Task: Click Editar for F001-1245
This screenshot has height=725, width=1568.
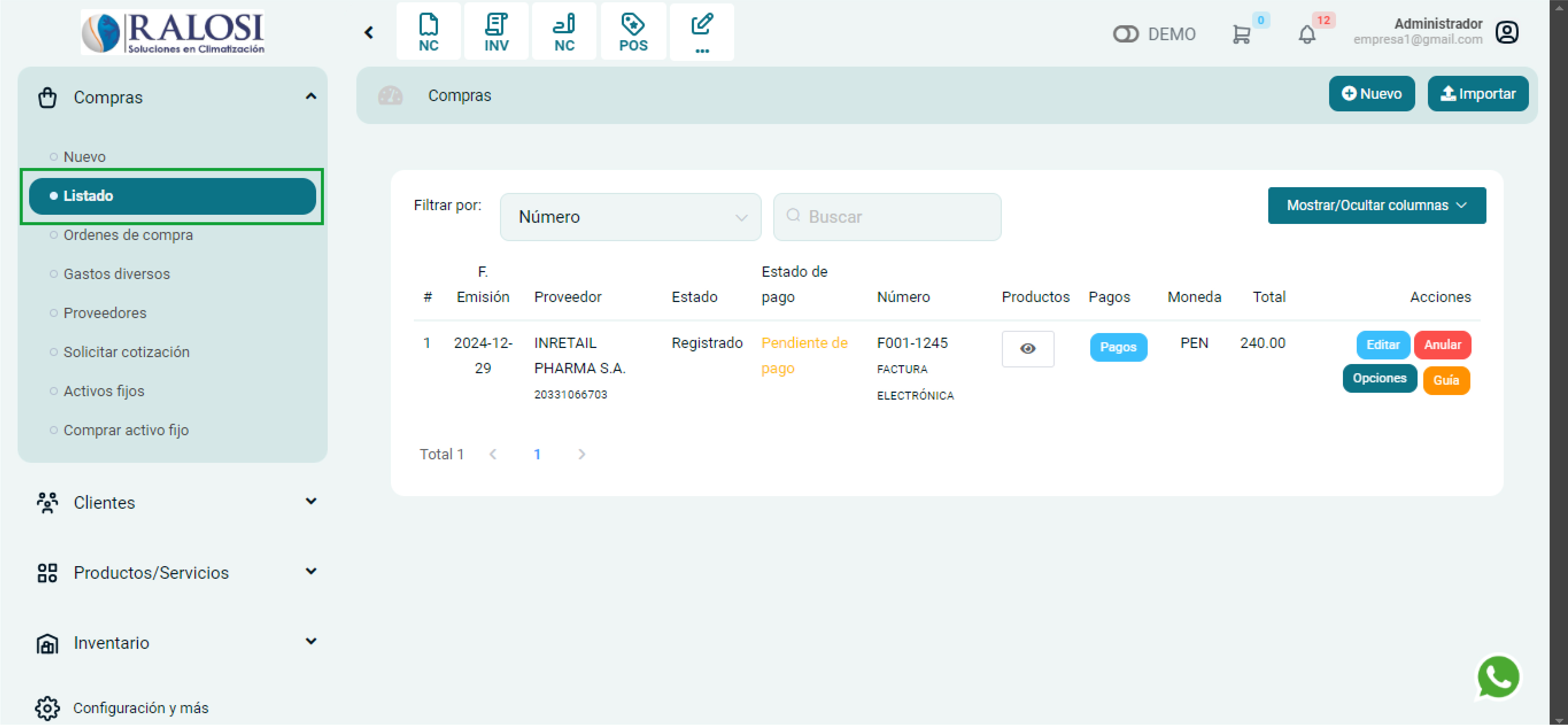Action: click(x=1382, y=345)
